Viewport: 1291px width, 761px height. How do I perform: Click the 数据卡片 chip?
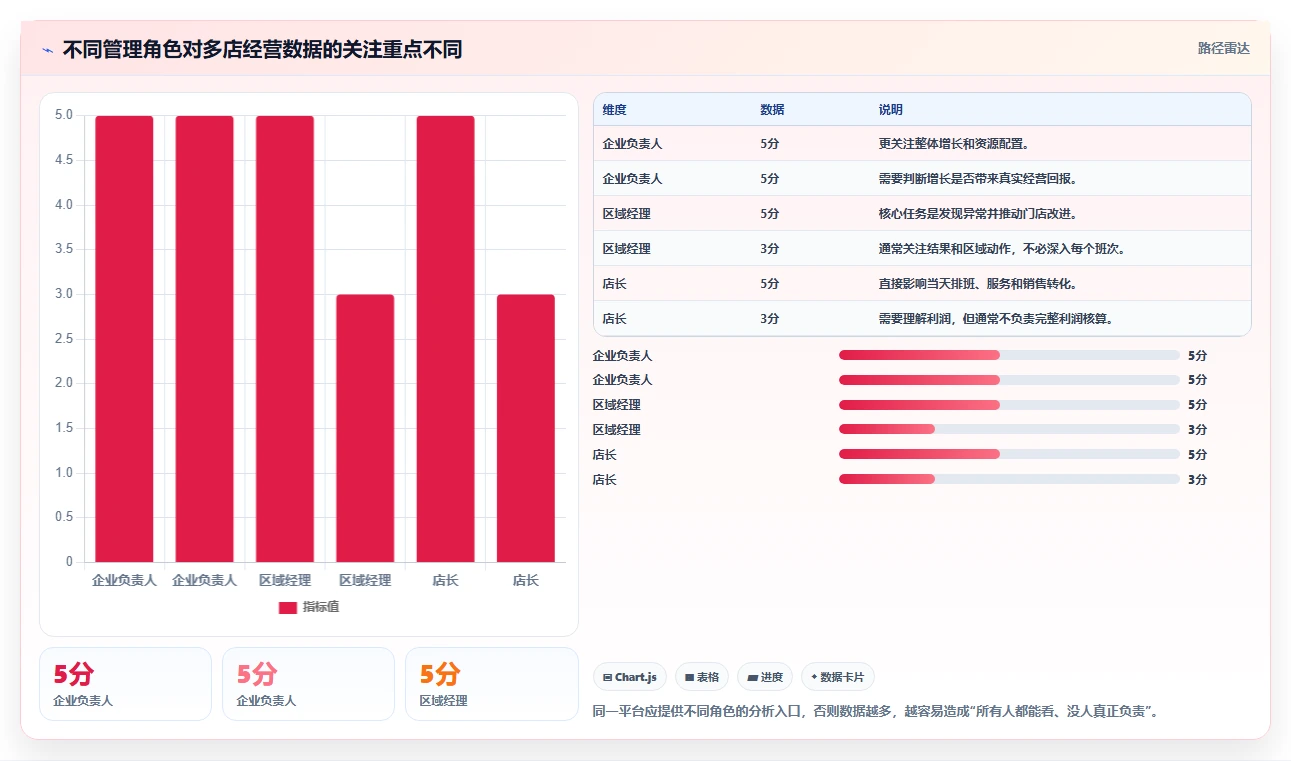pos(838,677)
